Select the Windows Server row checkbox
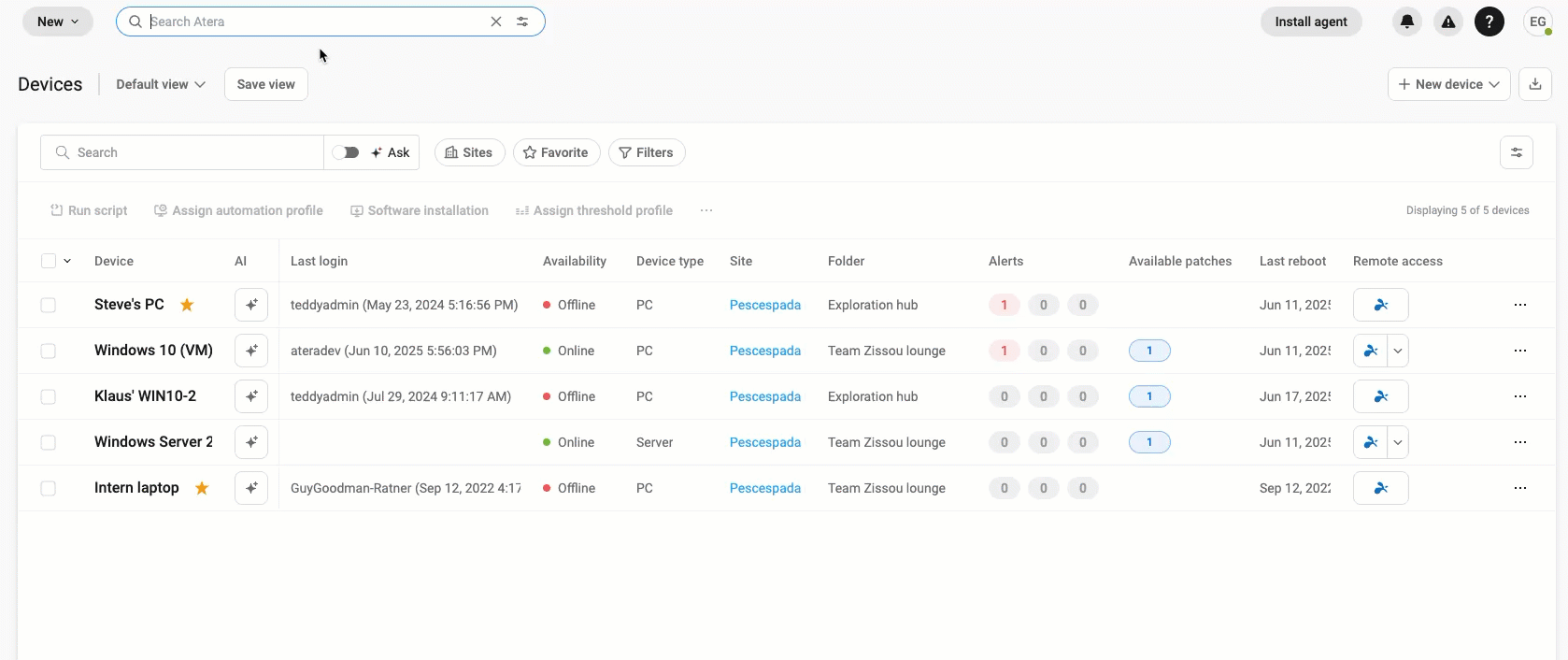Image resolution: width=1568 pixels, height=660 pixels. [49, 442]
